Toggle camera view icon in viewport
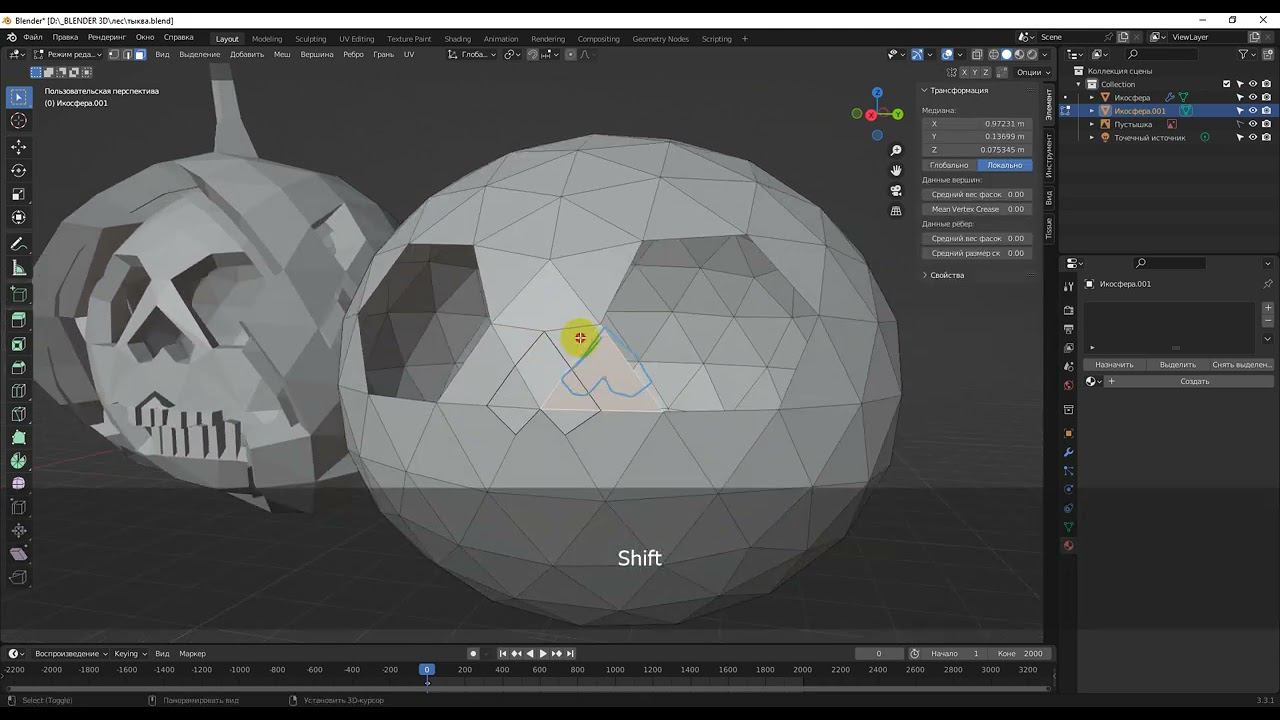 896,191
